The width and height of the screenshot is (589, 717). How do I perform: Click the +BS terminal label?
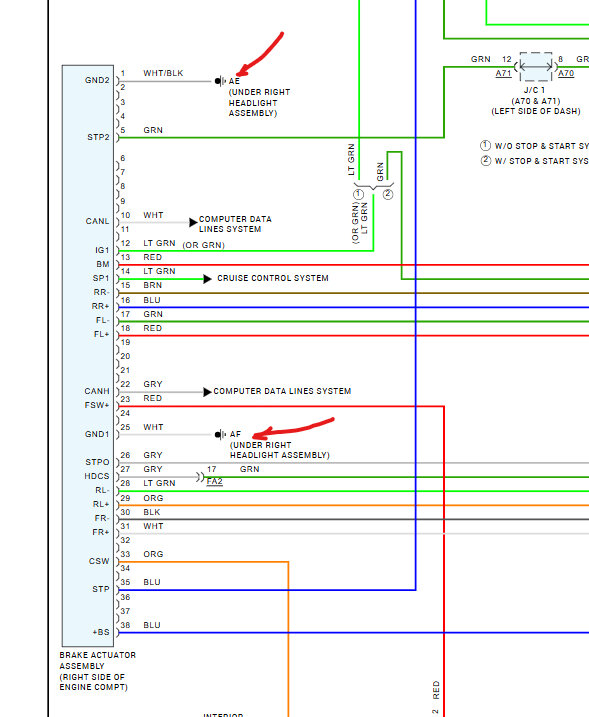101,632
